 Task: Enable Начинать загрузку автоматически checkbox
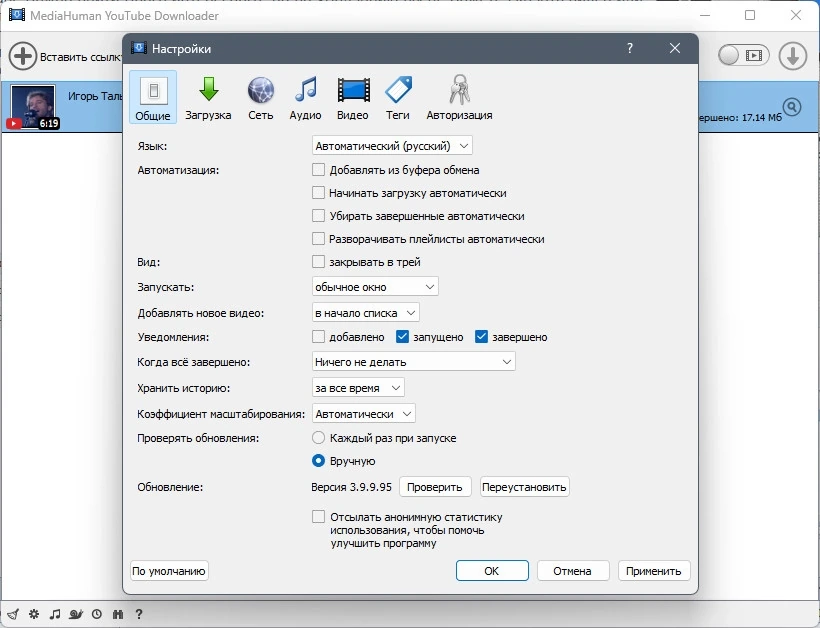pos(318,193)
